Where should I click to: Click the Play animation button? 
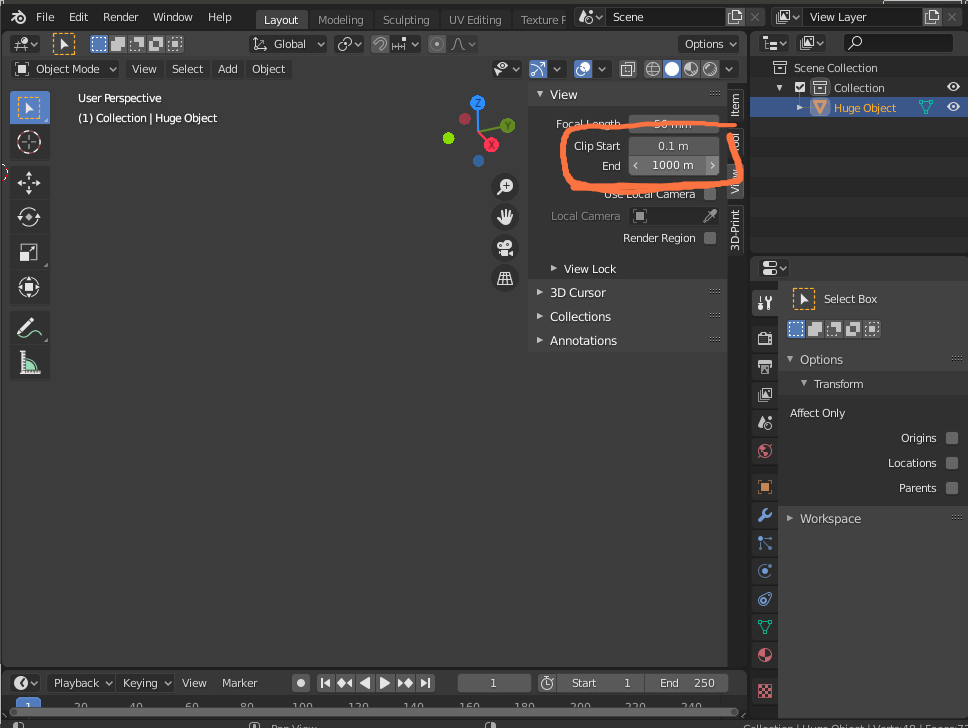pyautogui.click(x=384, y=683)
